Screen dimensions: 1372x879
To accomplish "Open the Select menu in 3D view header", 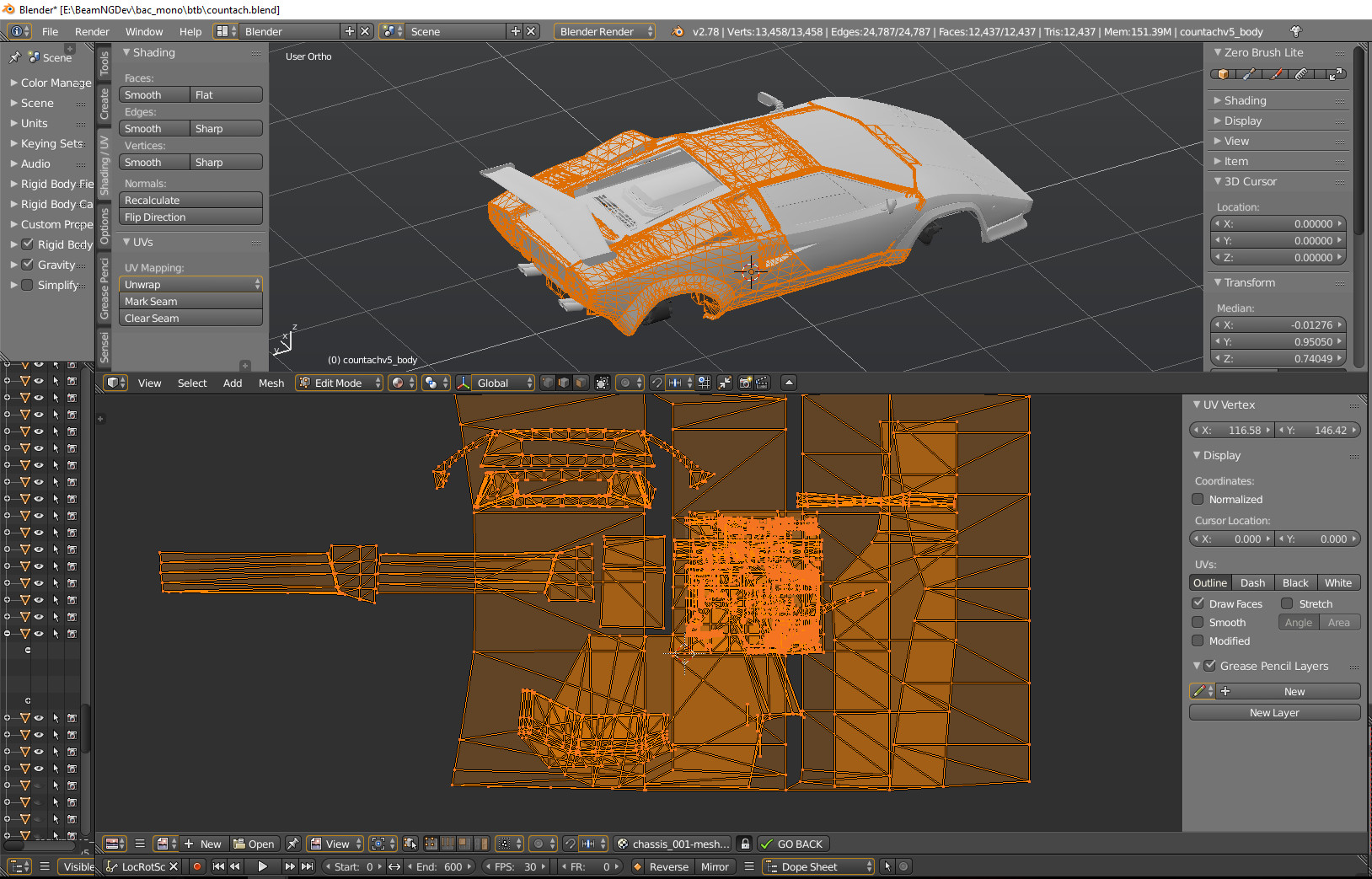I will (192, 383).
